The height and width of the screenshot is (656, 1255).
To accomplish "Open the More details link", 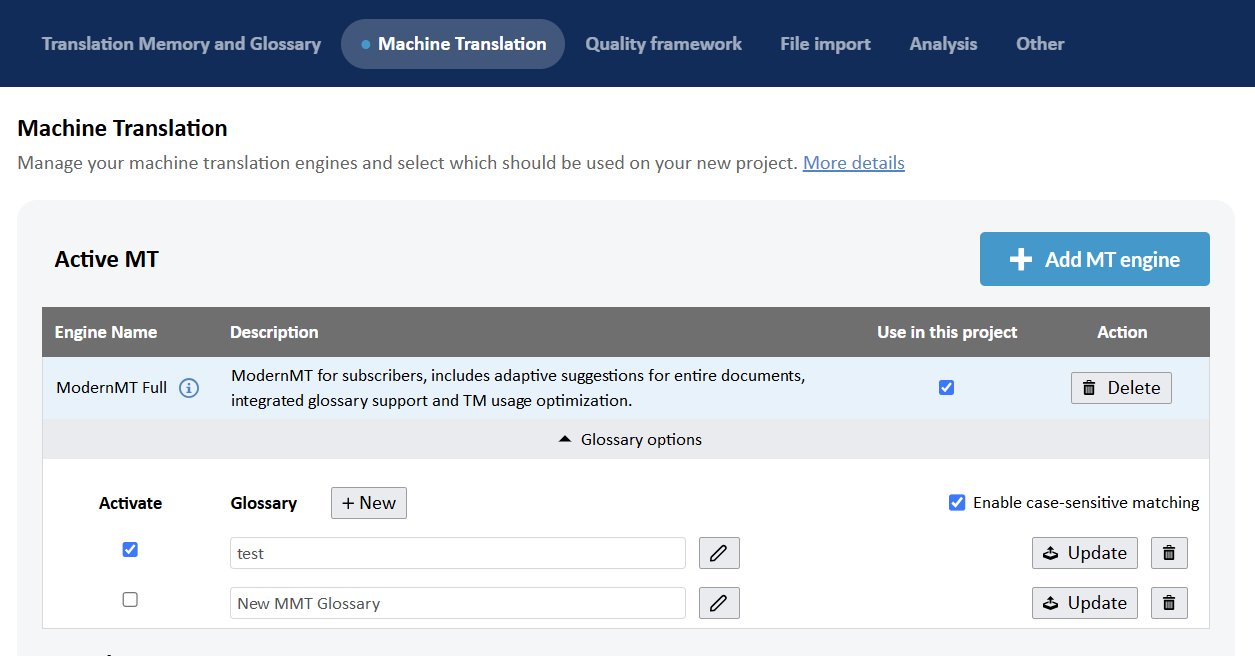I will [x=853, y=163].
